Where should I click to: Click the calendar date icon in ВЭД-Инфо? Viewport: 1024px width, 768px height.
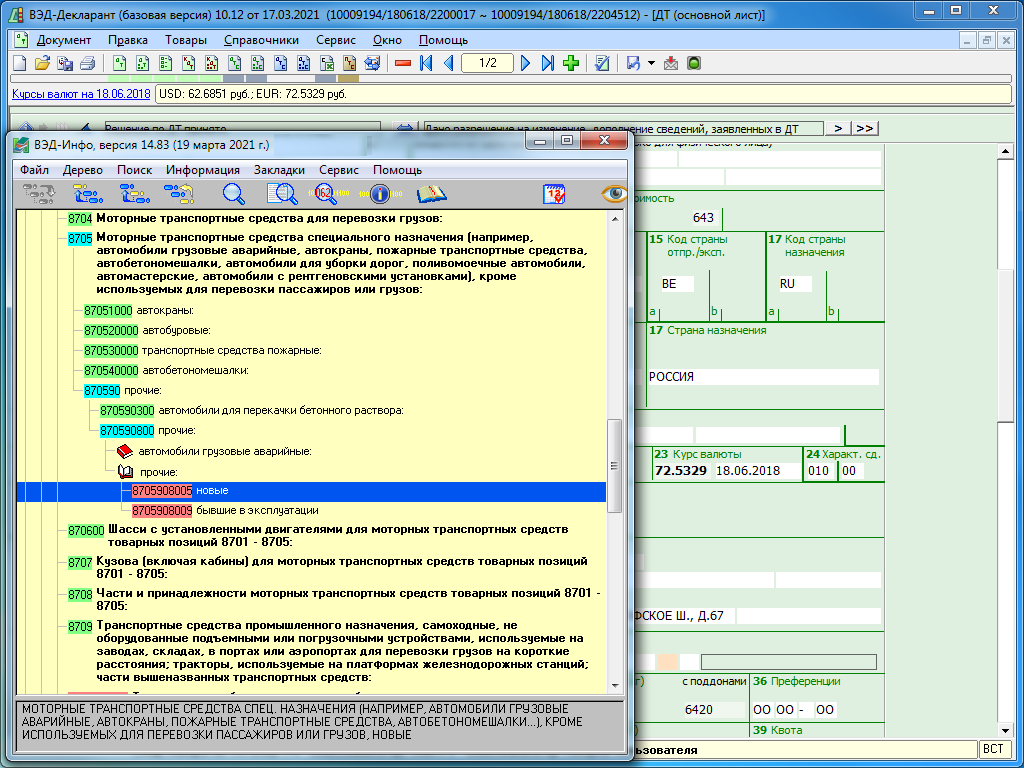[x=555, y=194]
